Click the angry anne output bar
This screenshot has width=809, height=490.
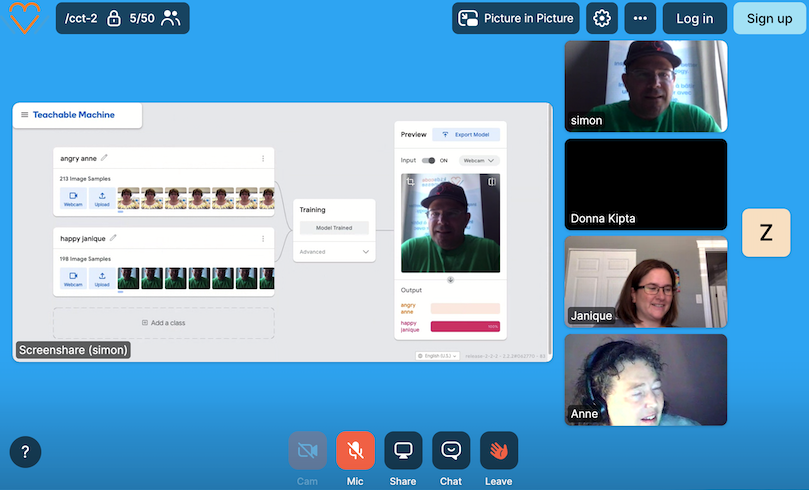[x=465, y=308]
